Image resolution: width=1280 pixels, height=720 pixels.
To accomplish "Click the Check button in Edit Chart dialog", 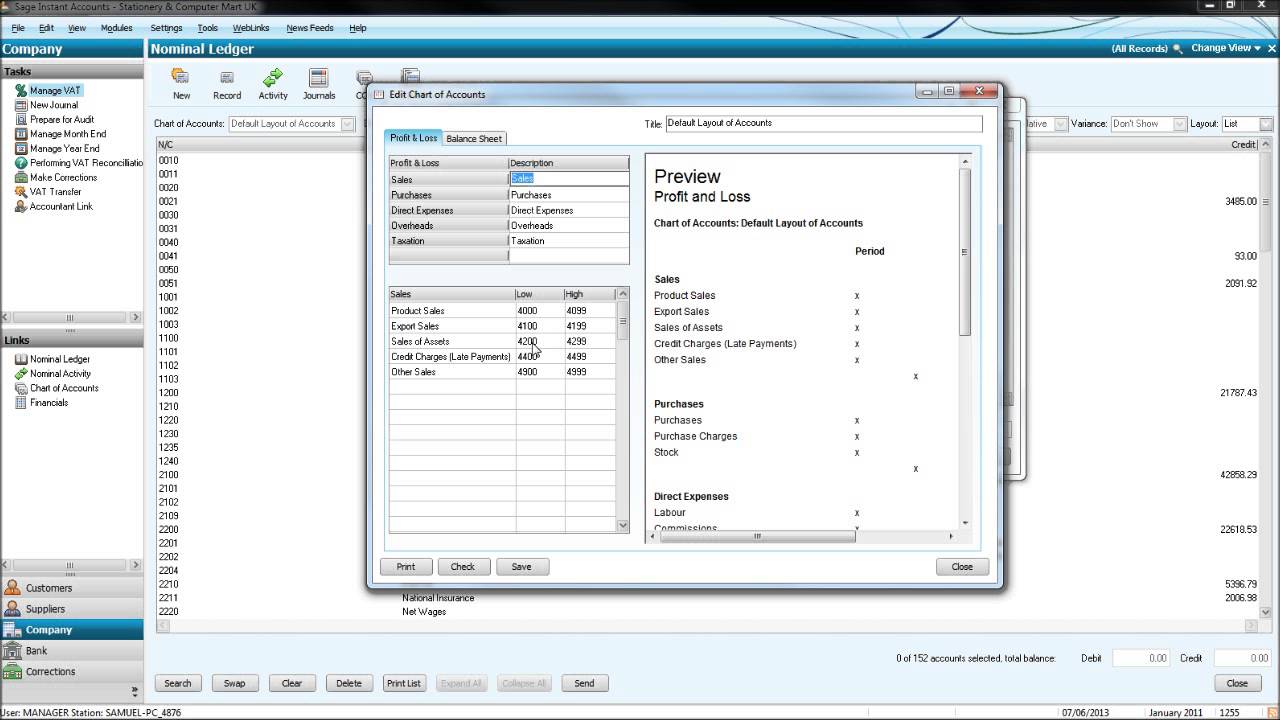I will coord(463,566).
